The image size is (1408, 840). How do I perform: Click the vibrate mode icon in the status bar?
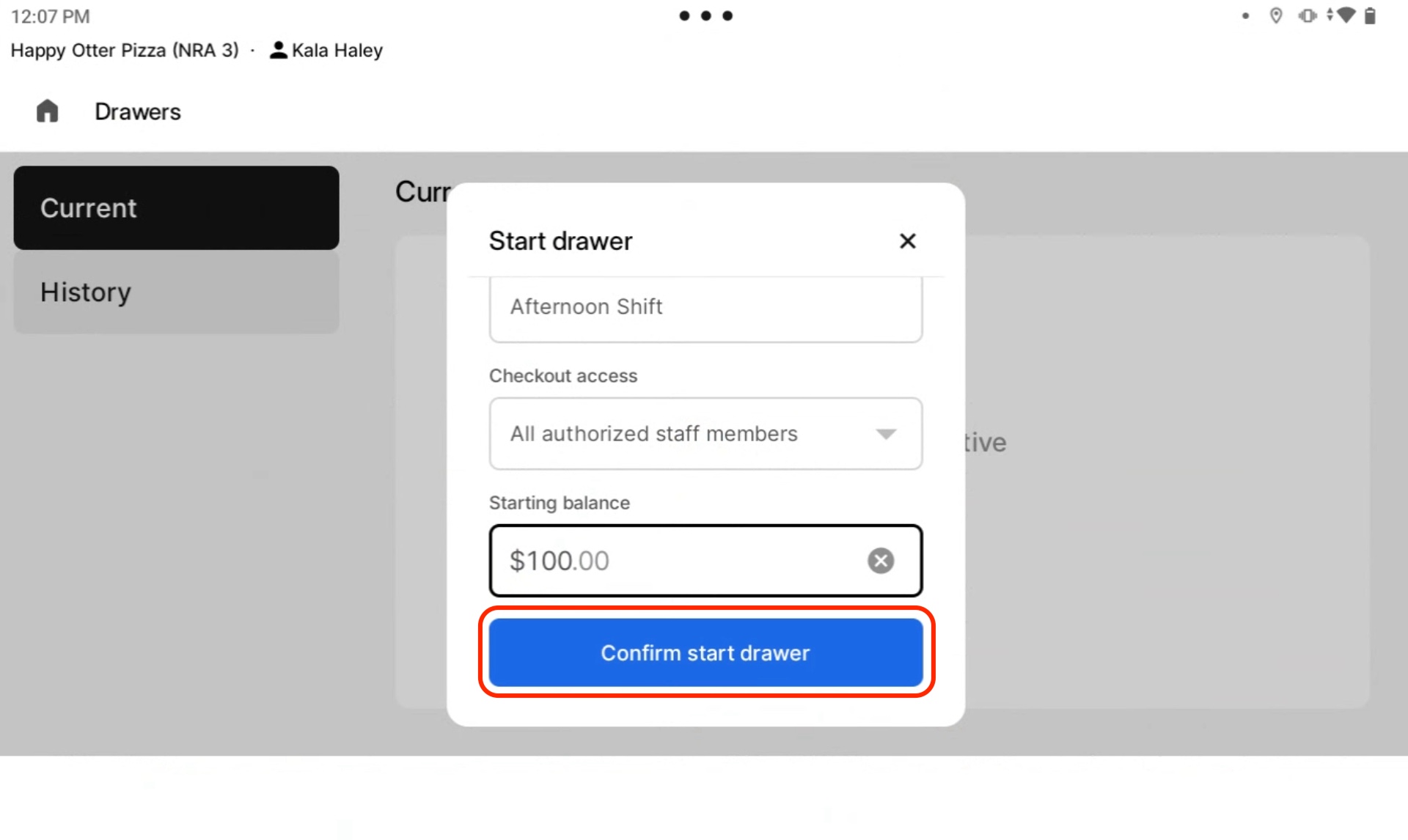1307,15
